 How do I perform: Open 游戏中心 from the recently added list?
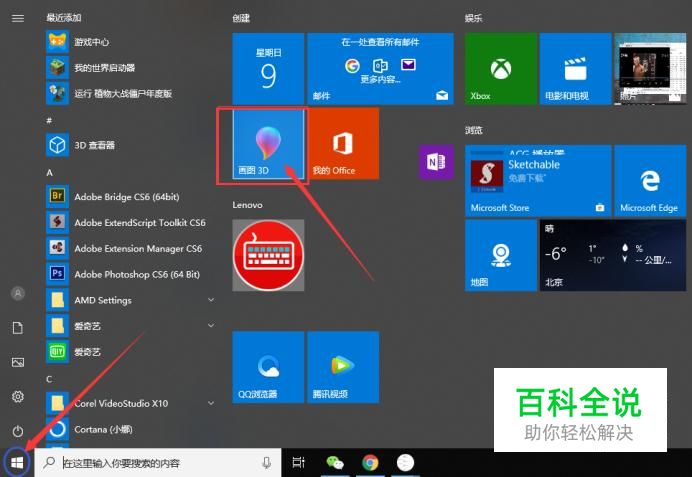pos(130,42)
